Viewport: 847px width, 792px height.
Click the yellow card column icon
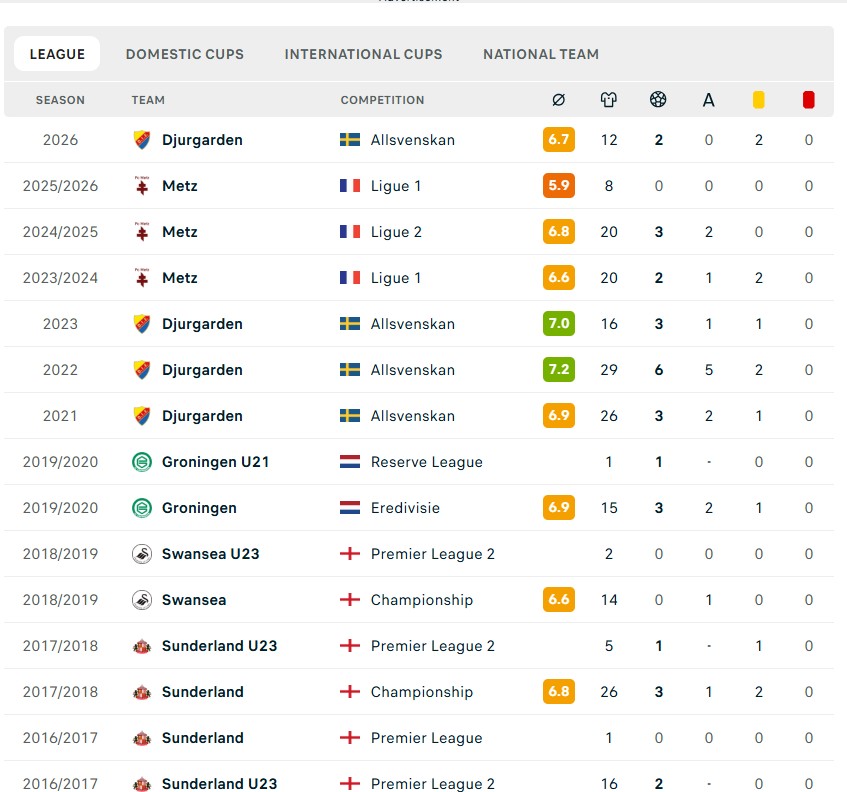758,100
